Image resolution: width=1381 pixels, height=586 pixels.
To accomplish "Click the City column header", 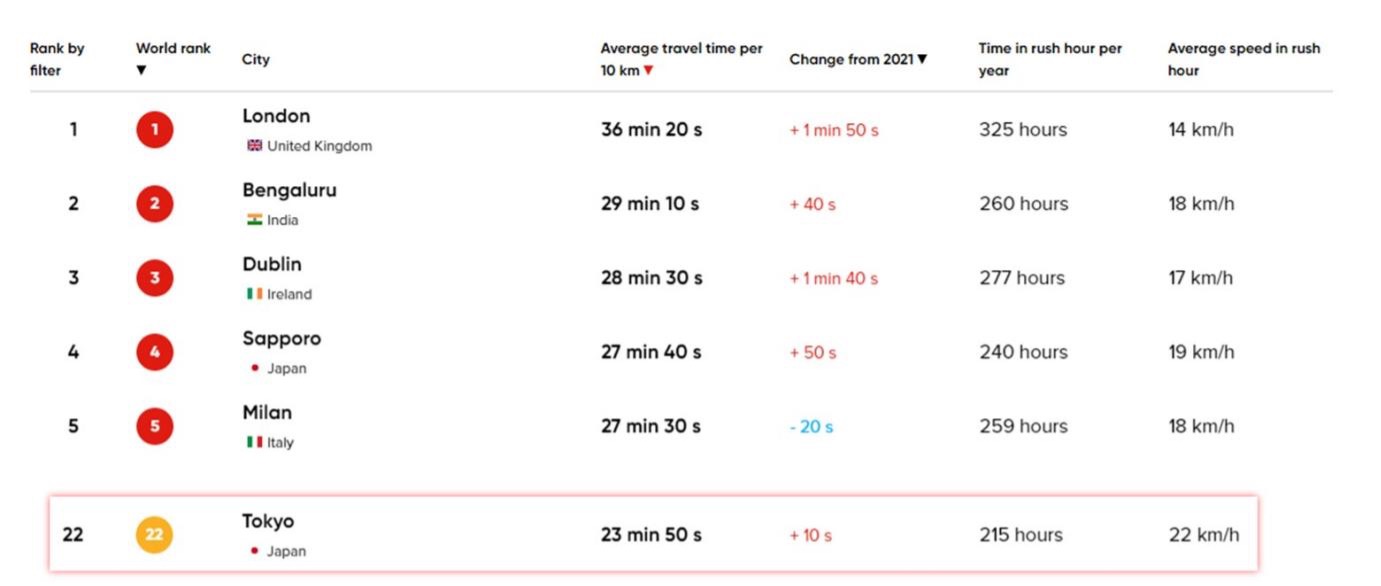I will [255, 59].
